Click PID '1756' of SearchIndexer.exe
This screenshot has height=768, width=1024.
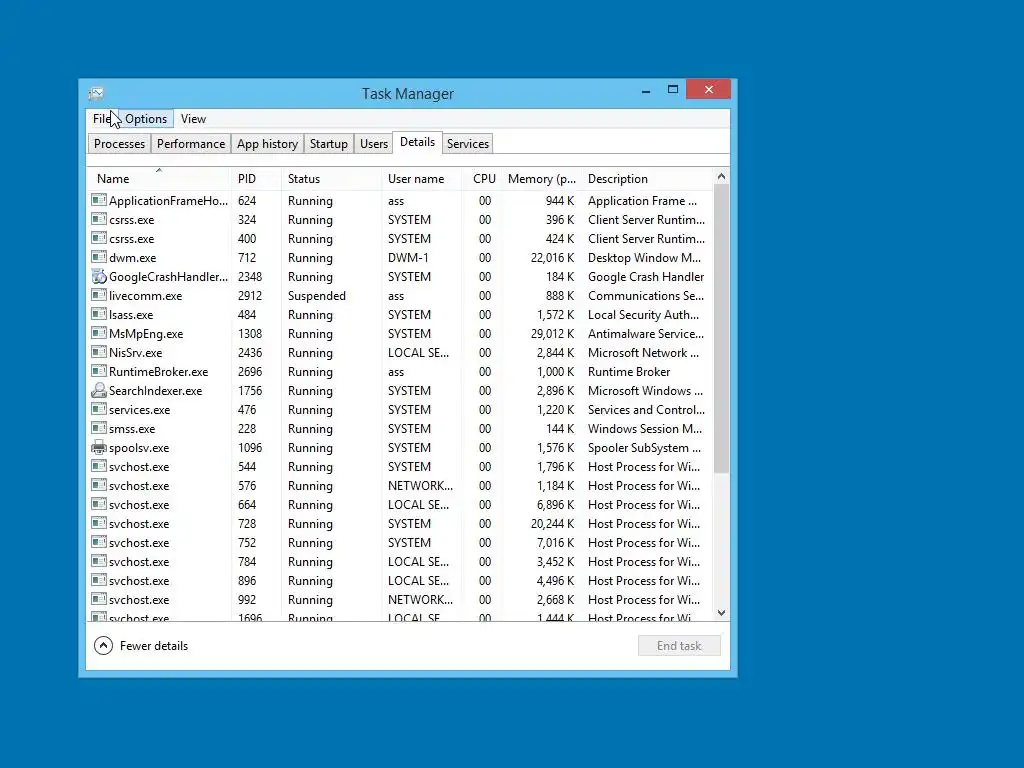click(x=250, y=391)
